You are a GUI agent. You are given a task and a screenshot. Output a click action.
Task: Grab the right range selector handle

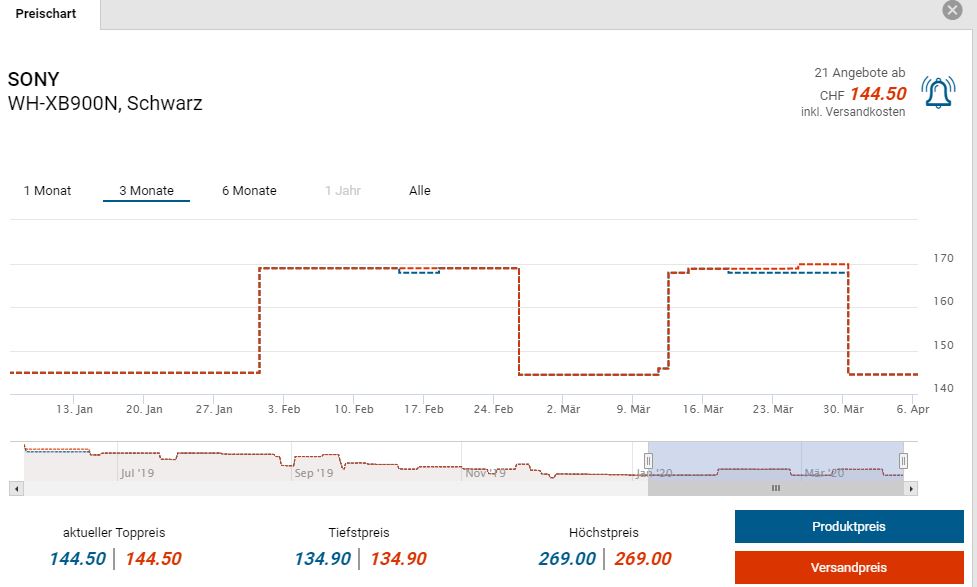pyautogui.click(x=903, y=461)
